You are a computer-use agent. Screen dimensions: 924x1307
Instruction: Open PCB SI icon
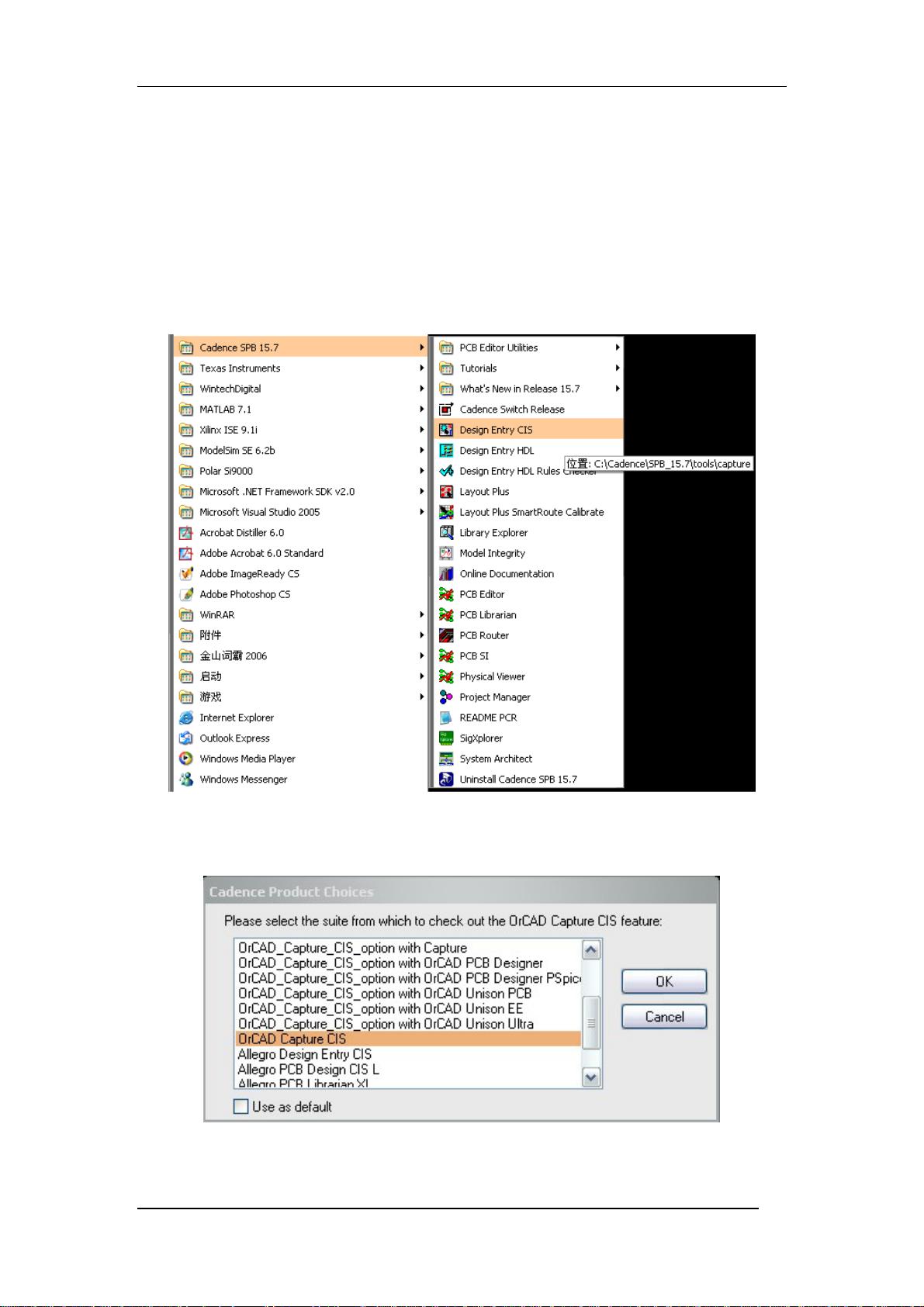[446, 656]
